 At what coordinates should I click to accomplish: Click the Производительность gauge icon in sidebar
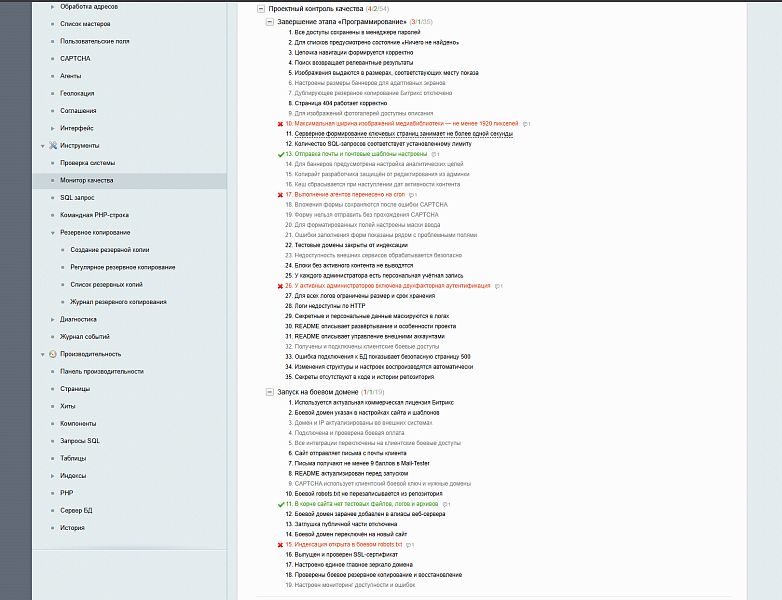pos(53,354)
